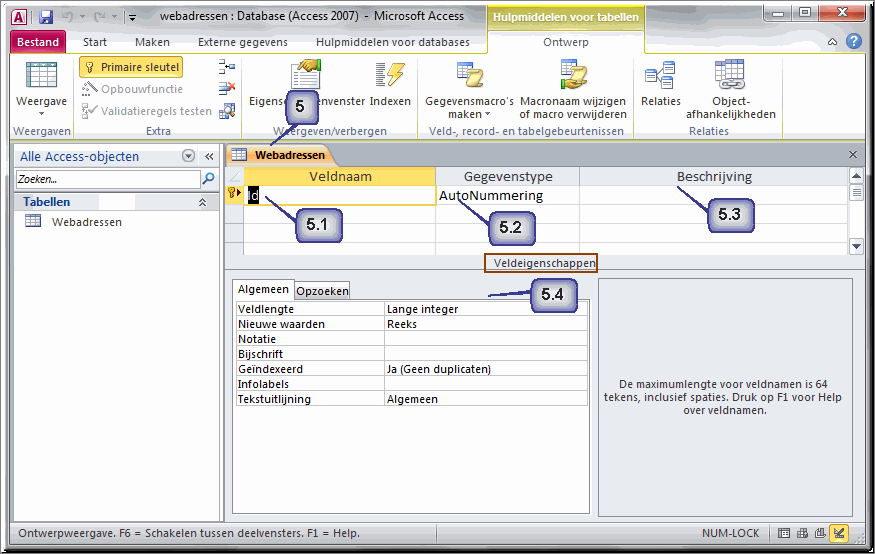Open Hulpmiddelen voor databases tab
Screen dimensions: 875x554
[x=393, y=42]
